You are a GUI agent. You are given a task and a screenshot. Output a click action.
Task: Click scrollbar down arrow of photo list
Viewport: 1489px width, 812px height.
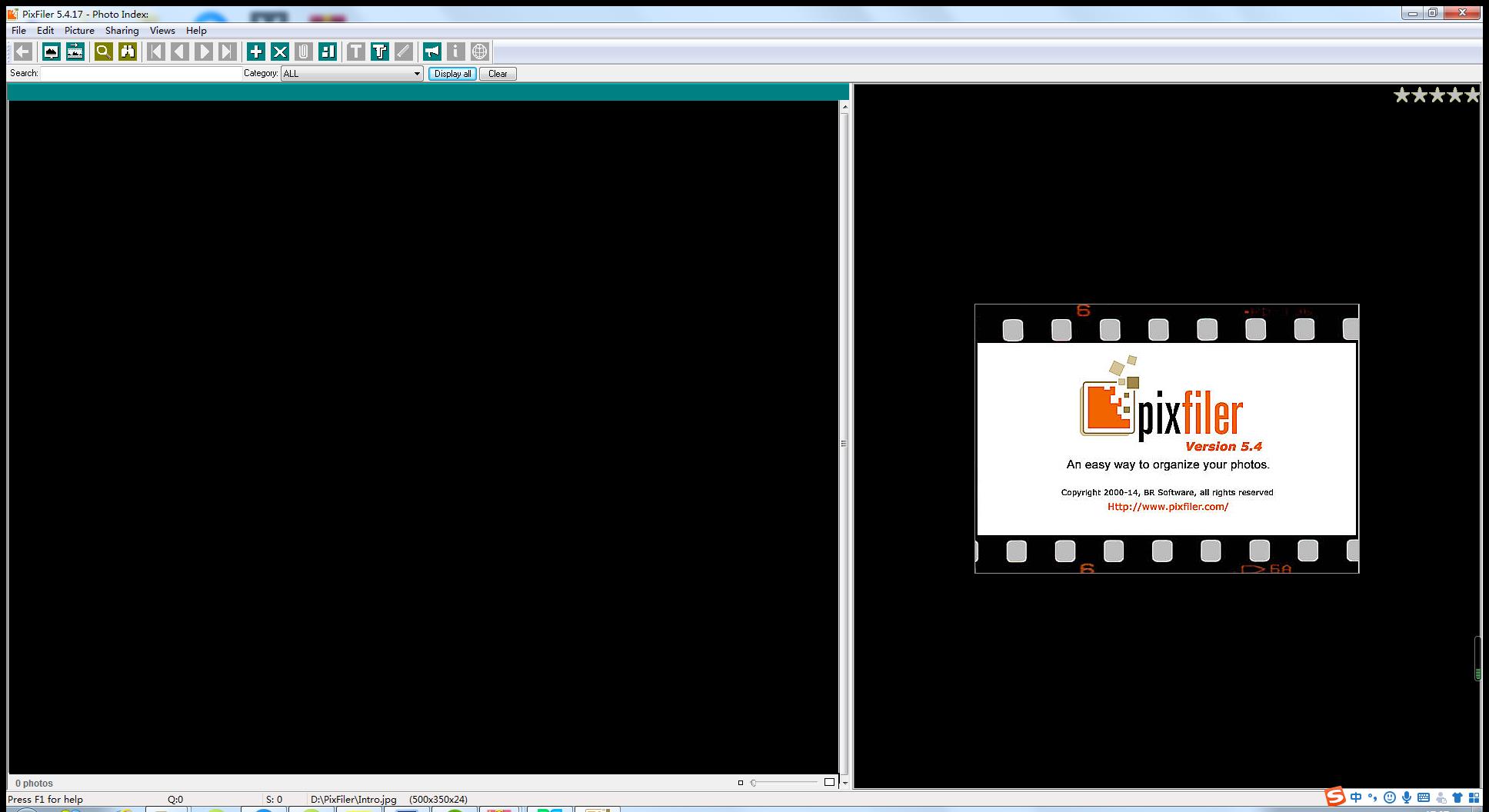[x=844, y=783]
